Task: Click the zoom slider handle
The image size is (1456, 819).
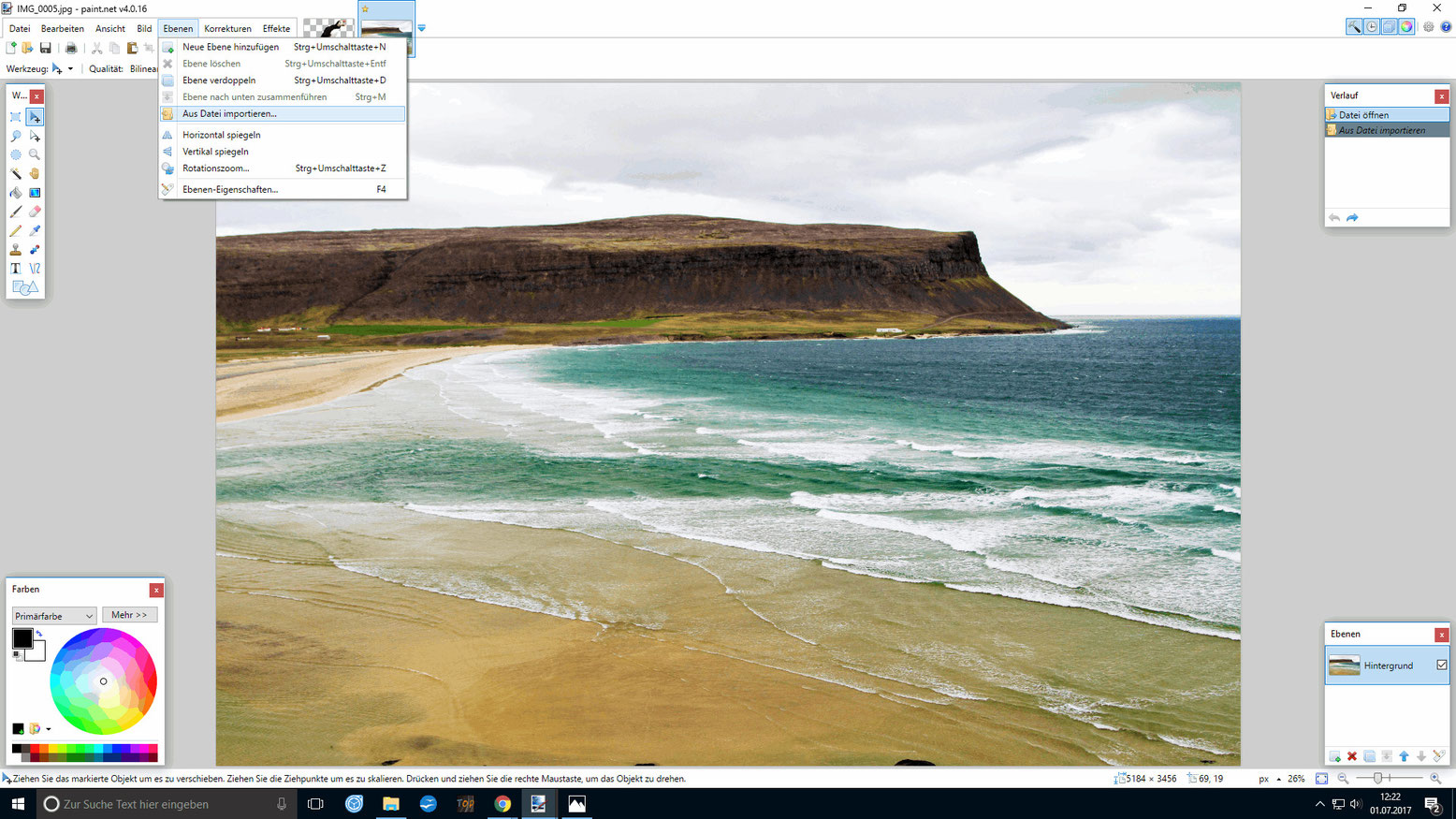Action: tap(1377, 779)
